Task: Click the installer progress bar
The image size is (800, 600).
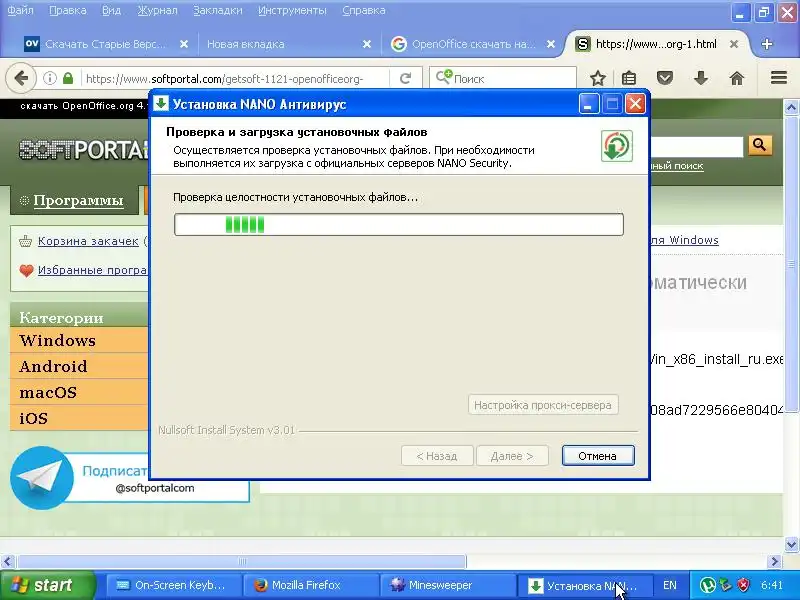Action: [398, 224]
